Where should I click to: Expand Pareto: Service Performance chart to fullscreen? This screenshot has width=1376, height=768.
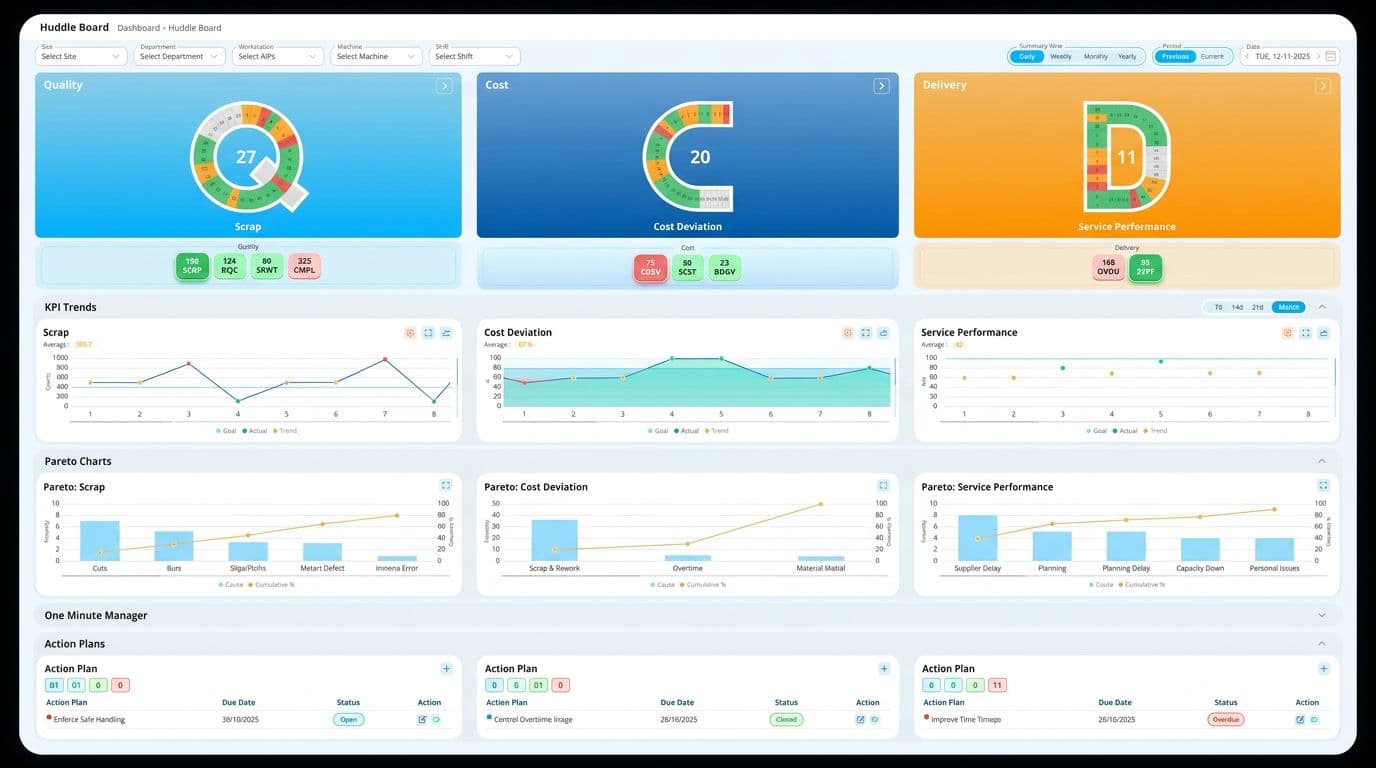[1324, 485]
